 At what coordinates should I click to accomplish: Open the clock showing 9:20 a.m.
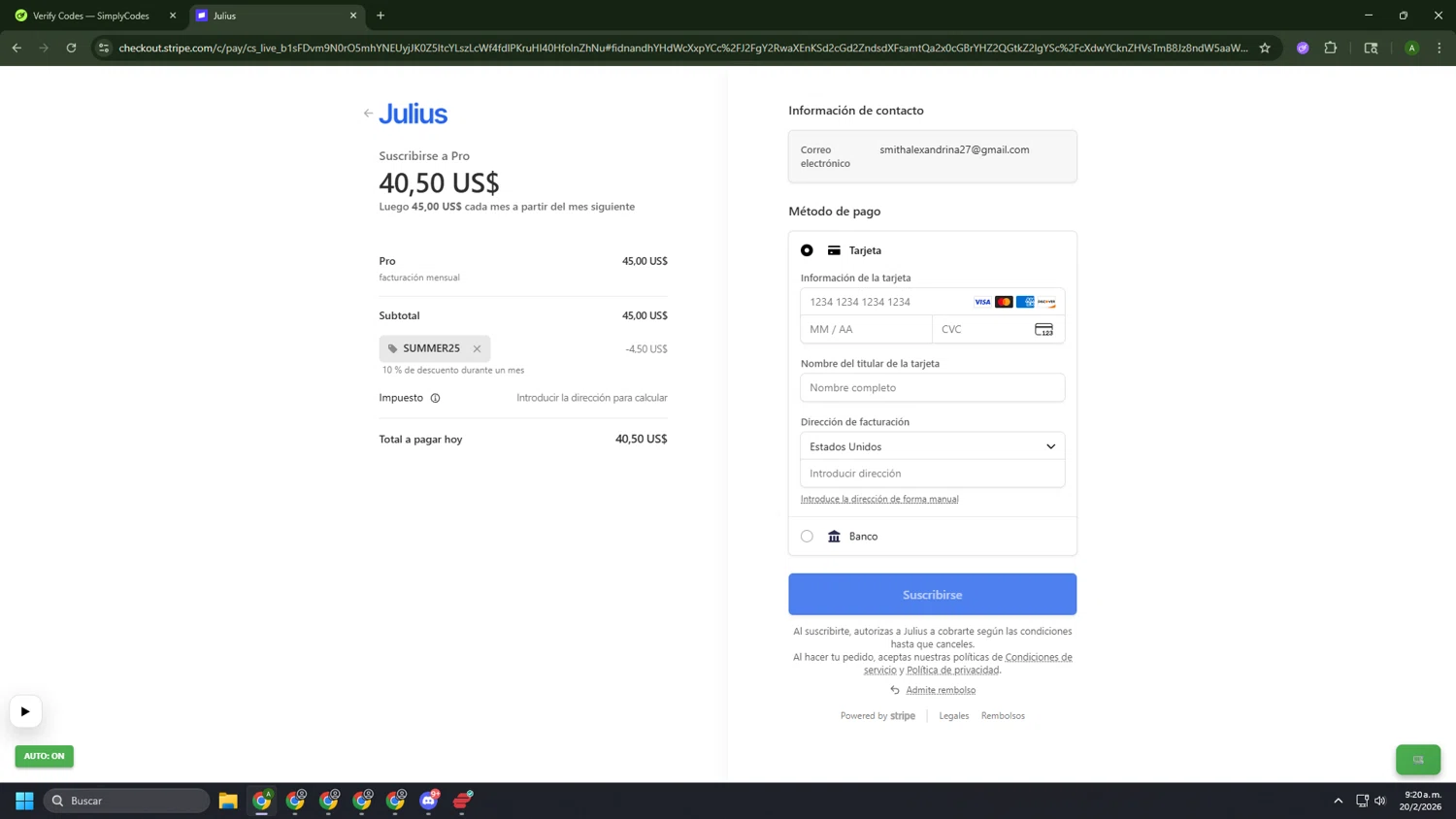tap(1422, 801)
